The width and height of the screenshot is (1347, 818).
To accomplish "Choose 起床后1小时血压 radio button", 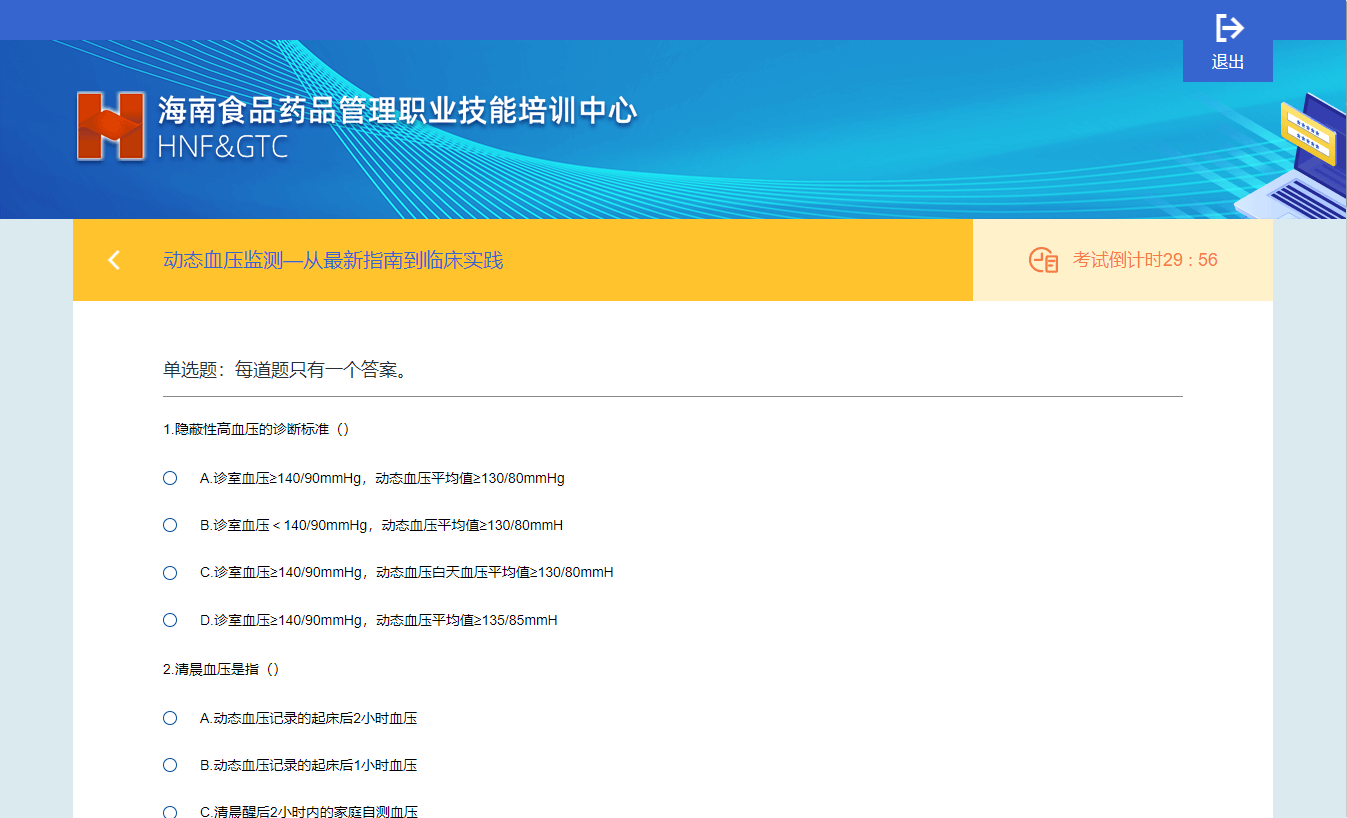I will click(170, 765).
